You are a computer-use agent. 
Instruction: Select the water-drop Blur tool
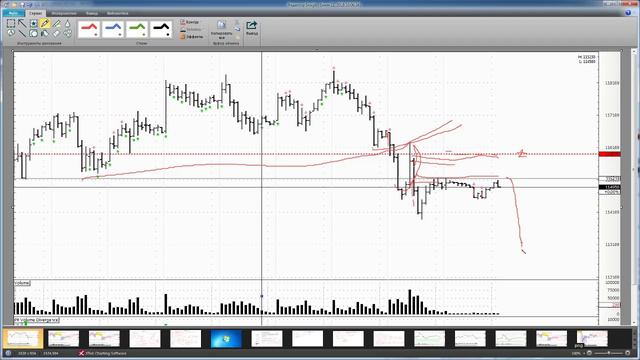pos(67,24)
